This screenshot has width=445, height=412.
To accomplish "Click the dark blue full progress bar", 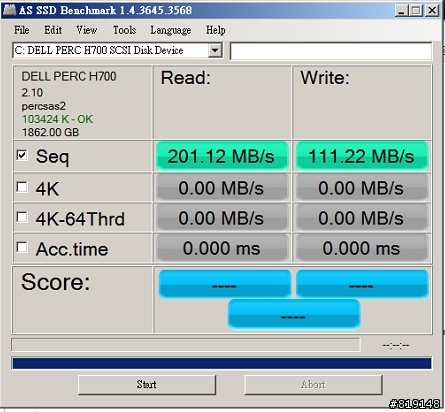I will [x=222, y=363].
